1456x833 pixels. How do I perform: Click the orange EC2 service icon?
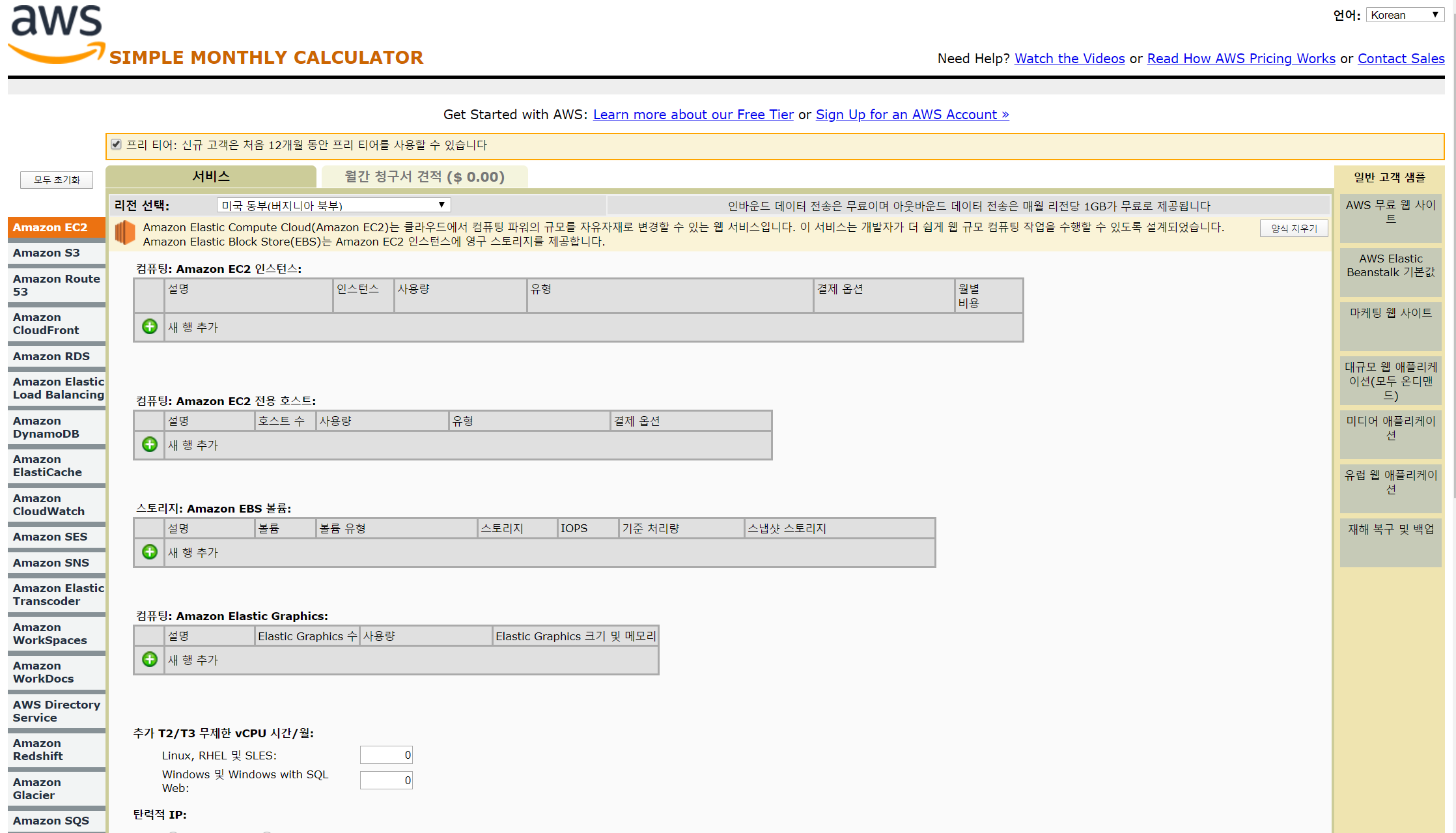click(124, 233)
